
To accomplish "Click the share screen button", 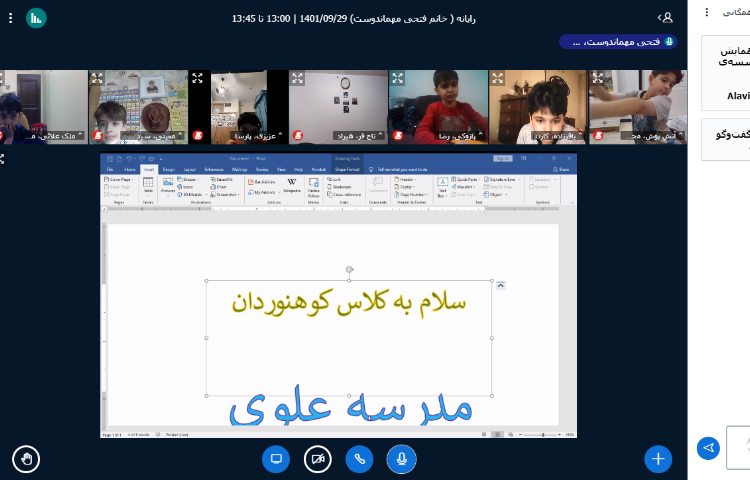I will [276, 459].
